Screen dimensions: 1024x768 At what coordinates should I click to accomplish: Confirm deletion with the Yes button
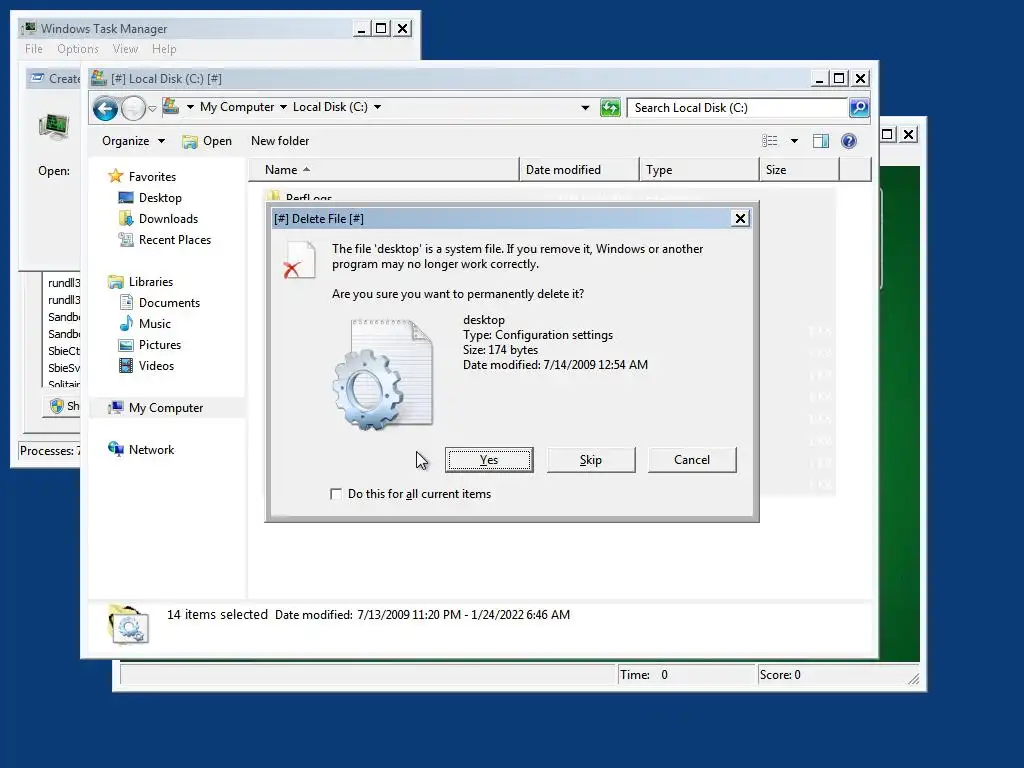[x=489, y=460]
